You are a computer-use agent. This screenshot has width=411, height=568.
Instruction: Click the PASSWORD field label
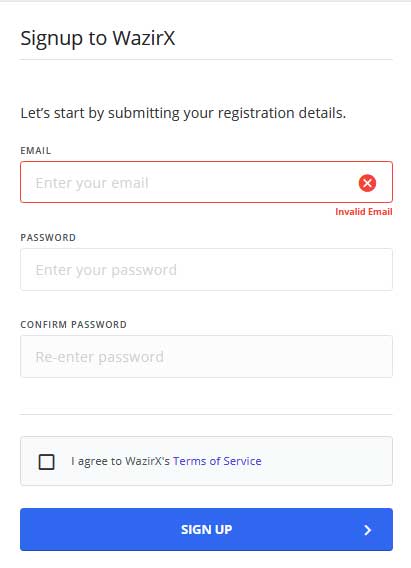[x=48, y=238]
